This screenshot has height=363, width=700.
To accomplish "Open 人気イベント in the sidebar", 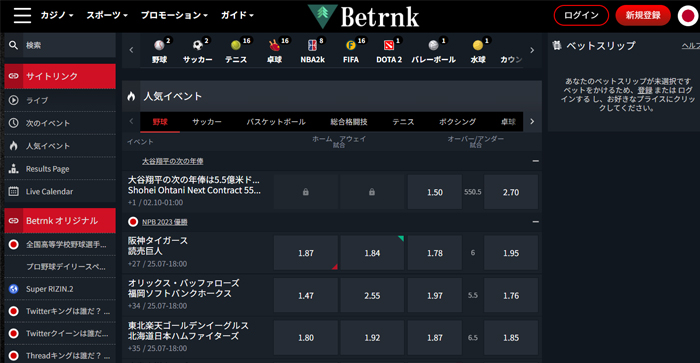I will coord(60,146).
